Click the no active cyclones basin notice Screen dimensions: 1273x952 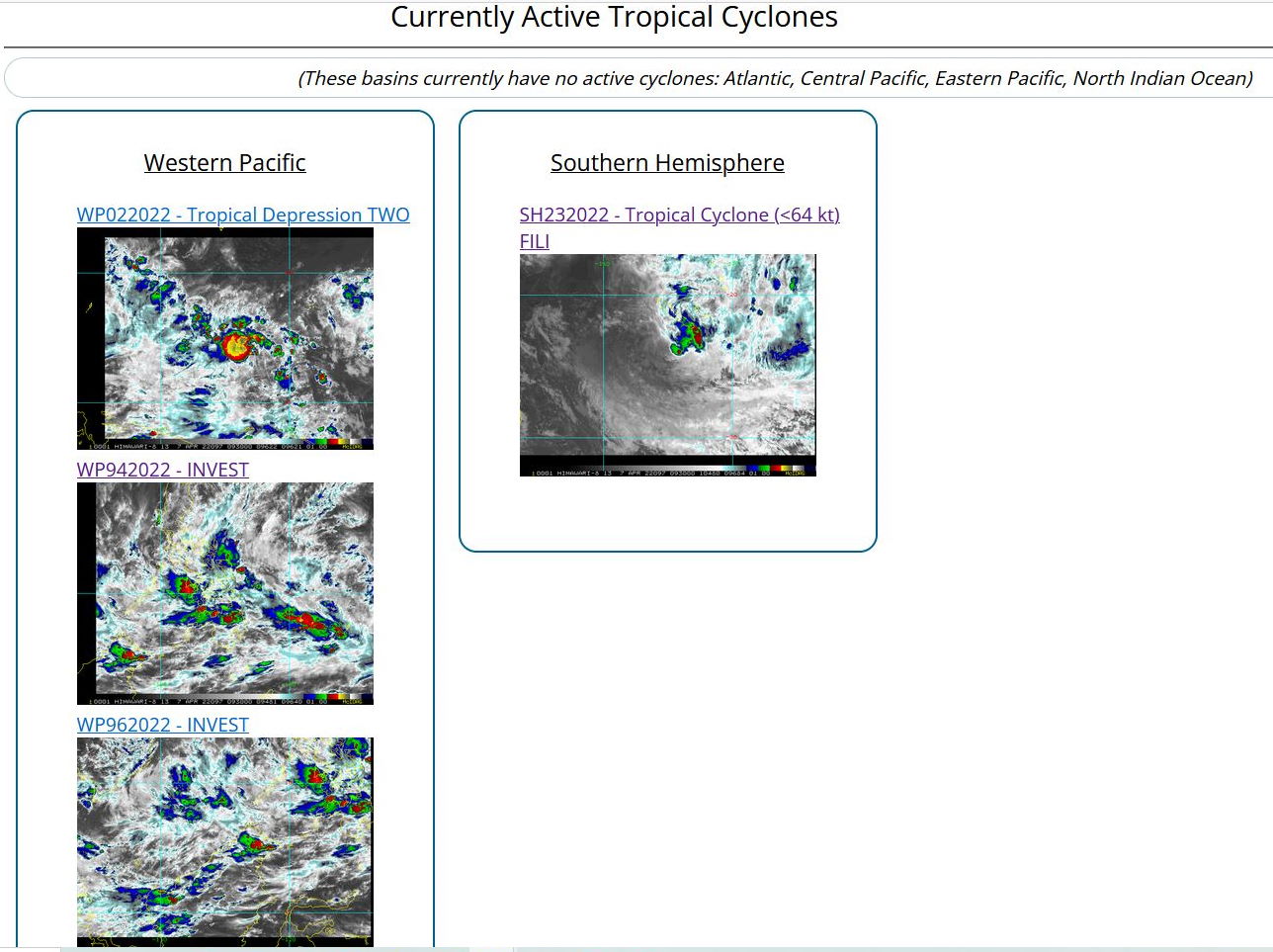click(775, 78)
